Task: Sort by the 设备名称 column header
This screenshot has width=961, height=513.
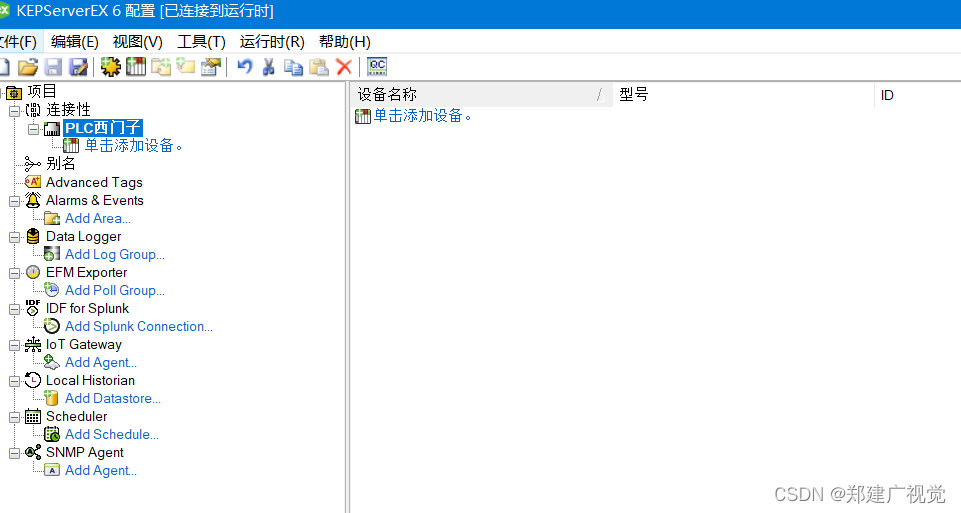Action: tap(482, 94)
